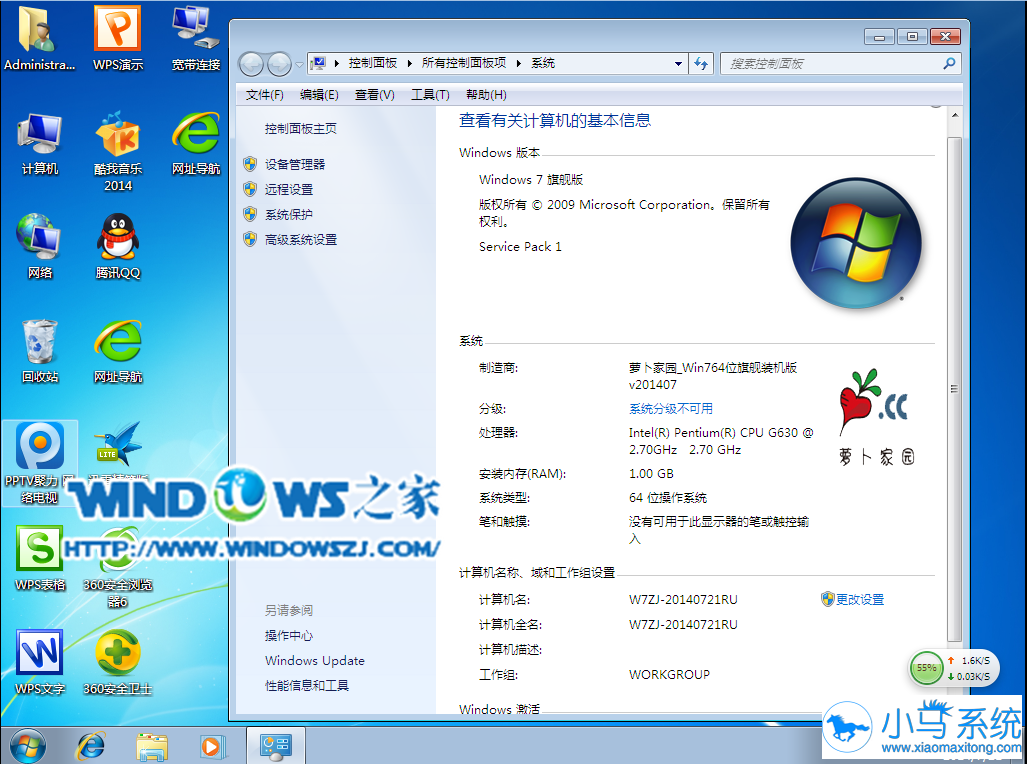Open the 网络 desktop icon
This screenshot has width=1027, height=764.
pos(39,246)
